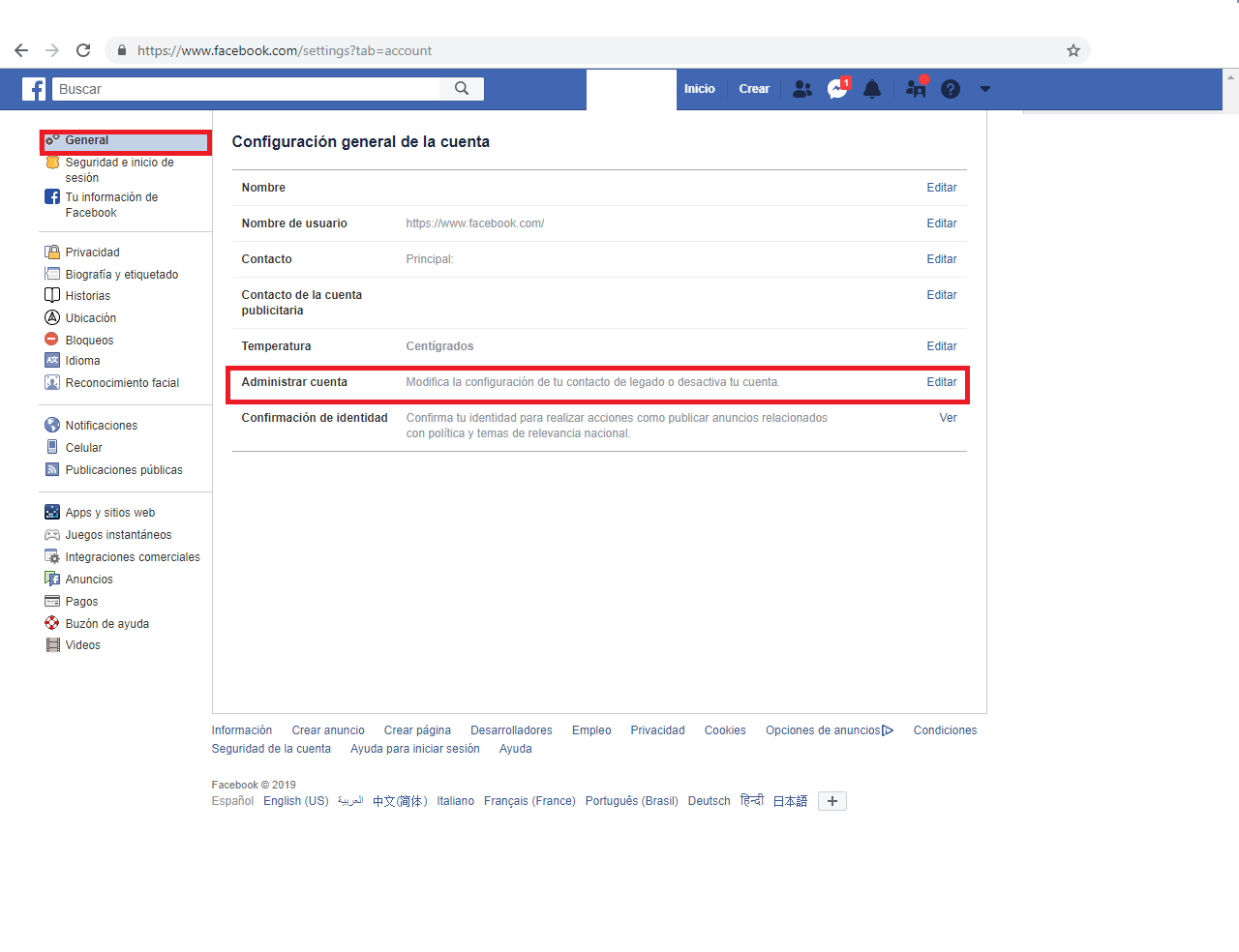Screen dimensions: 1239x952
Task: Click the browser forward arrow
Action: click(x=52, y=50)
